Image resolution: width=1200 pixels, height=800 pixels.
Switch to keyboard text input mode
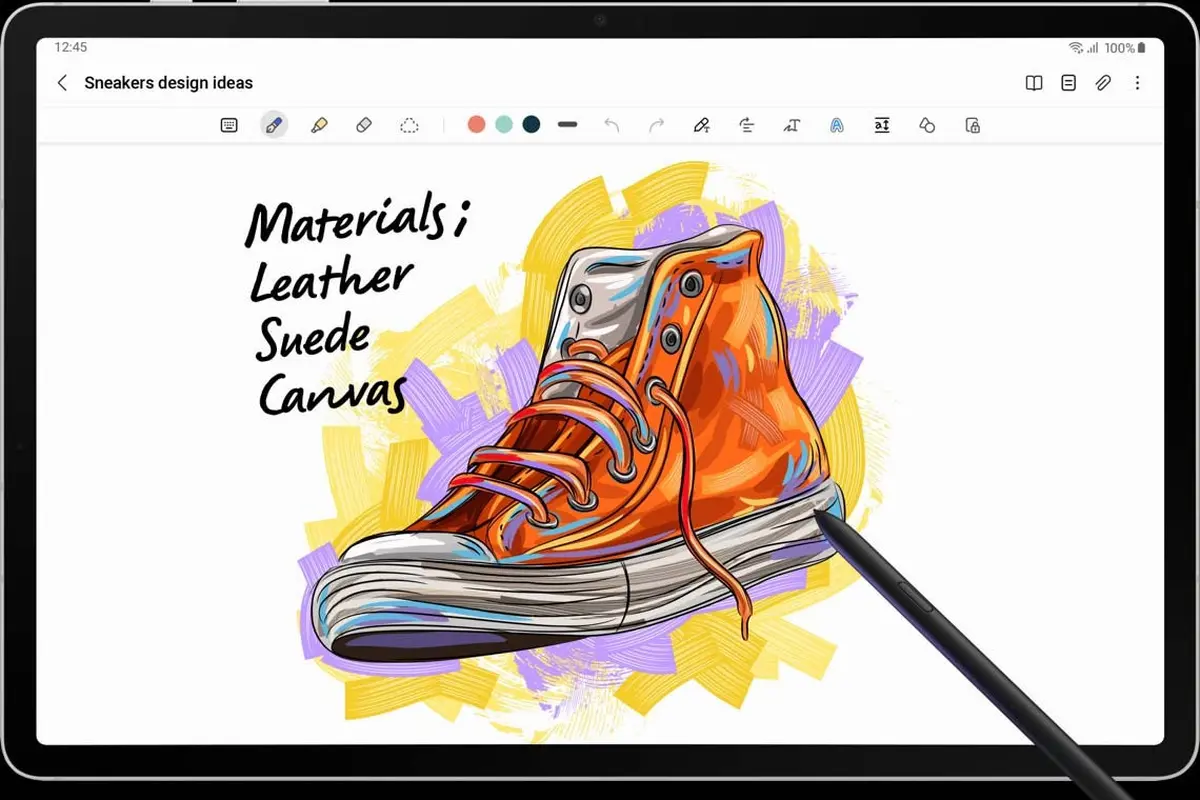coord(229,125)
